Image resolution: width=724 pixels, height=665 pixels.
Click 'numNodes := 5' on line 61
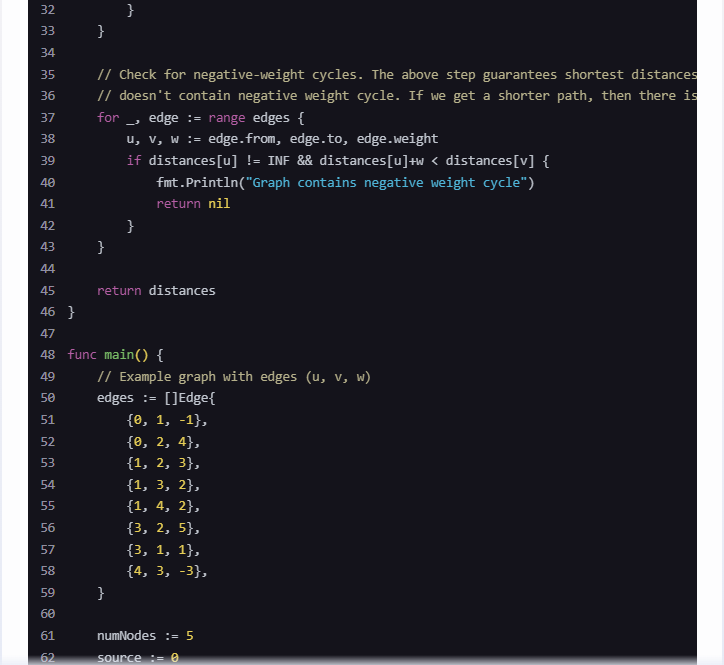pos(145,635)
